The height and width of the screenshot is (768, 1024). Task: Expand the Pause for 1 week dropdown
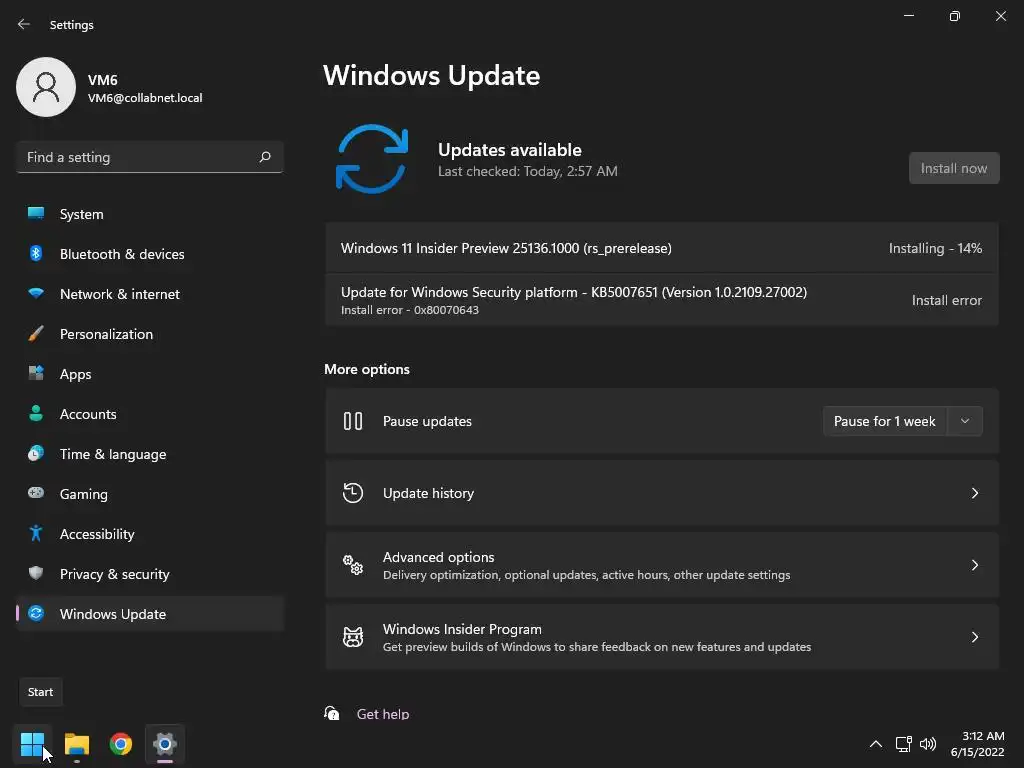tap(965, 421)
